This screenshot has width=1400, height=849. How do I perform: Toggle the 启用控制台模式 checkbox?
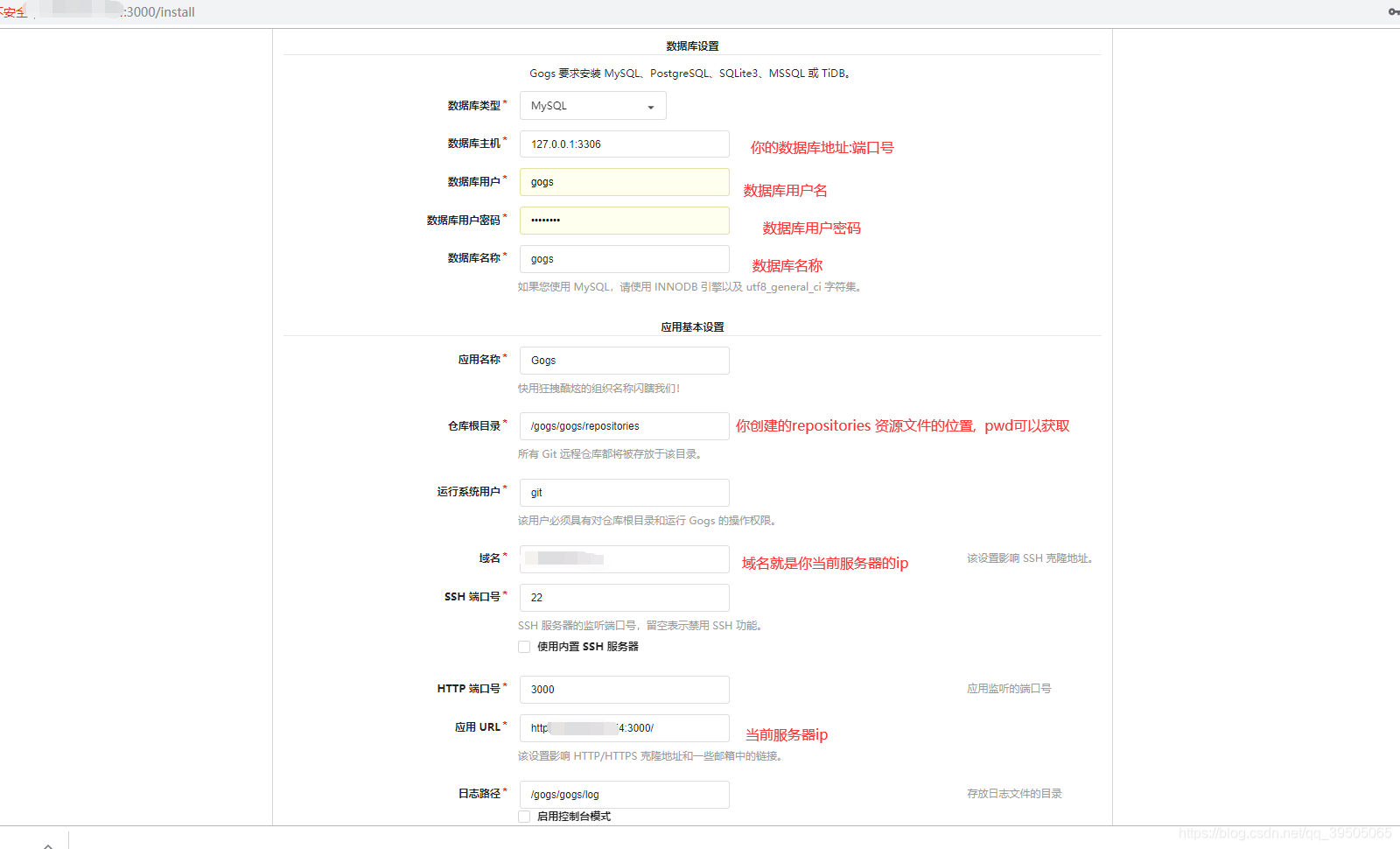coord(524,817)
